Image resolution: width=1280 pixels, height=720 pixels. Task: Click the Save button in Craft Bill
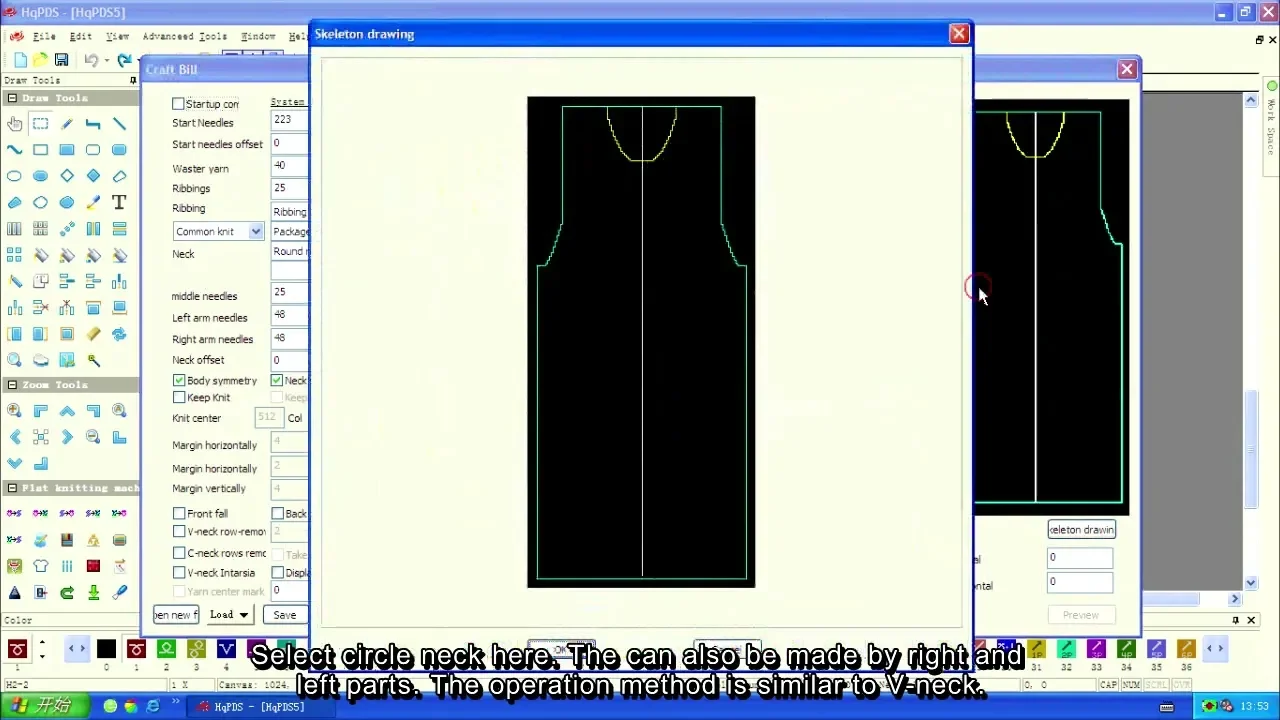pos(284,615)
